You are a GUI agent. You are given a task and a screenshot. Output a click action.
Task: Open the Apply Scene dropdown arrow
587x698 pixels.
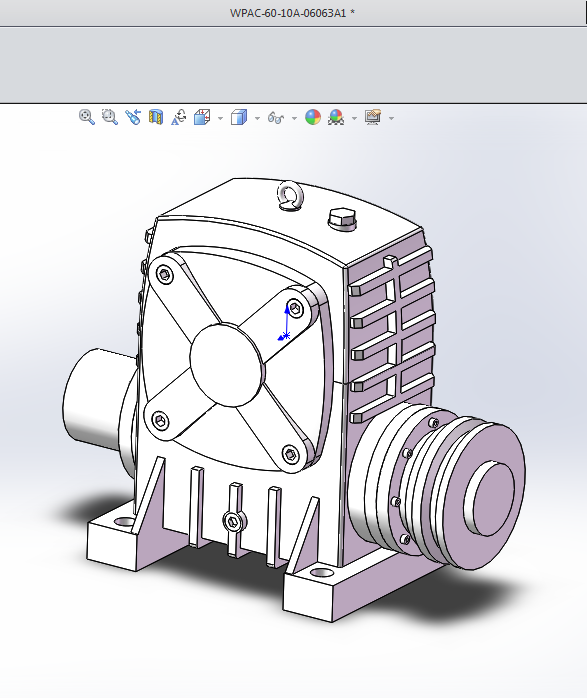354,118
